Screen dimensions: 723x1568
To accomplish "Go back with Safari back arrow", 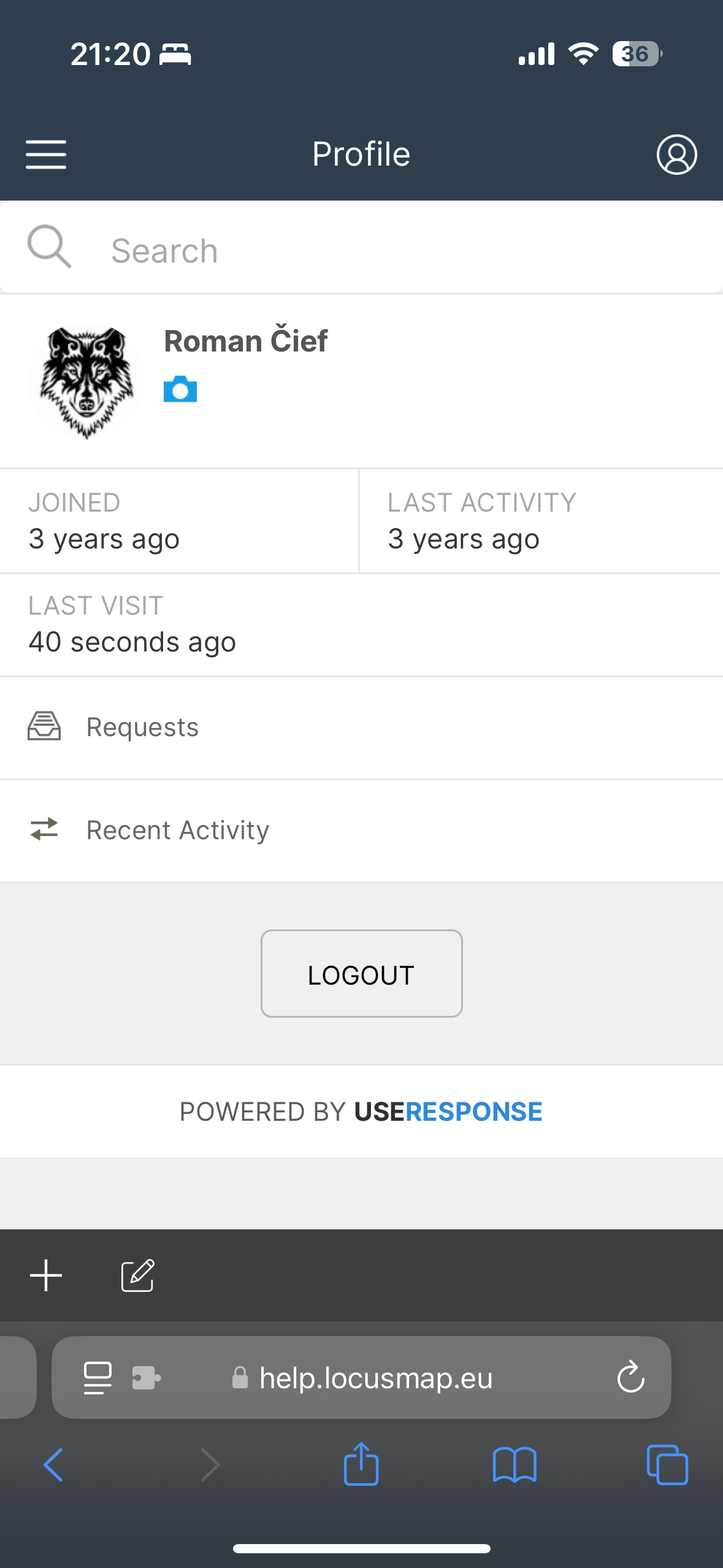I will point(53,1465).
